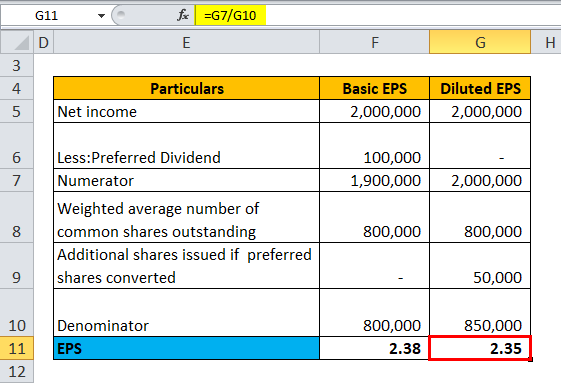Image resolution: width=561 pixels, height=383 pixels.
Task: Select the 850,000 denominator cell
Action: (x=480, y=312)
